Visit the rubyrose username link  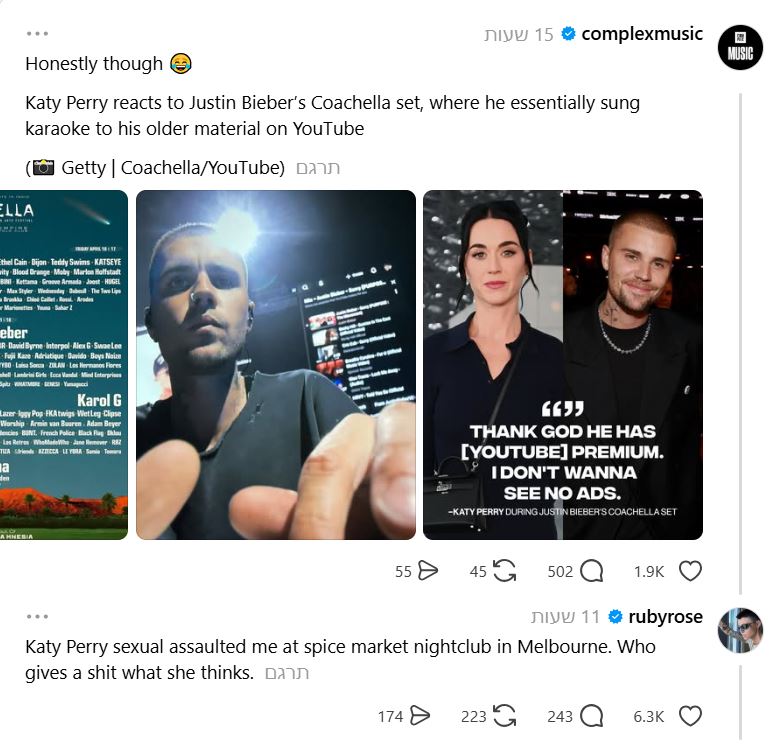[x=665, y=616]
